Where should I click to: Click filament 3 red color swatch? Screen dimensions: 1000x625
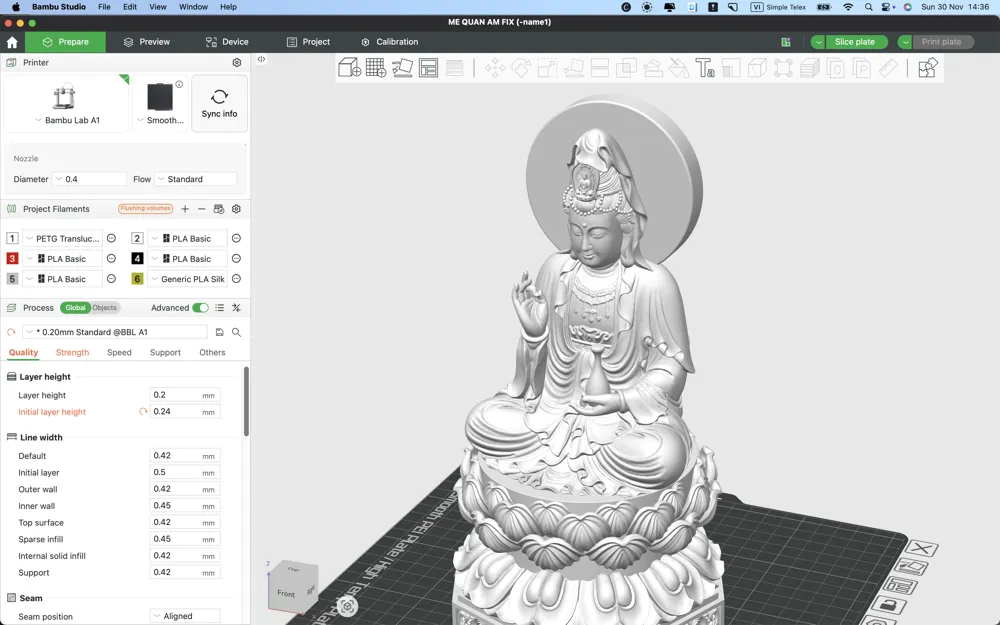click(12, 259)
